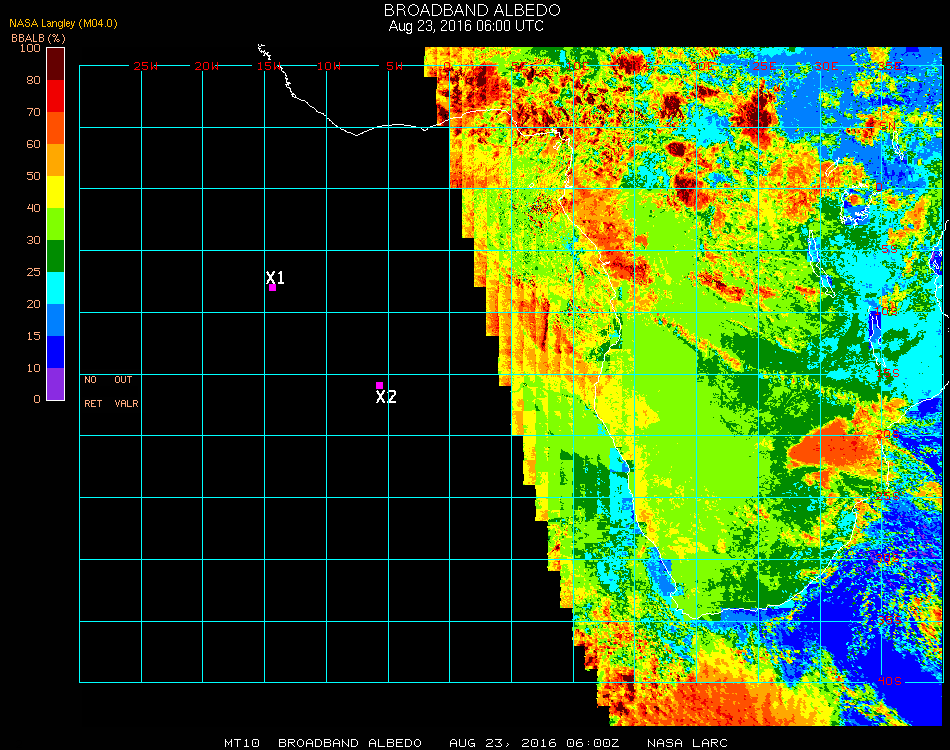Pick the yellow 40-50% colorbar segment

pos(55,191)
